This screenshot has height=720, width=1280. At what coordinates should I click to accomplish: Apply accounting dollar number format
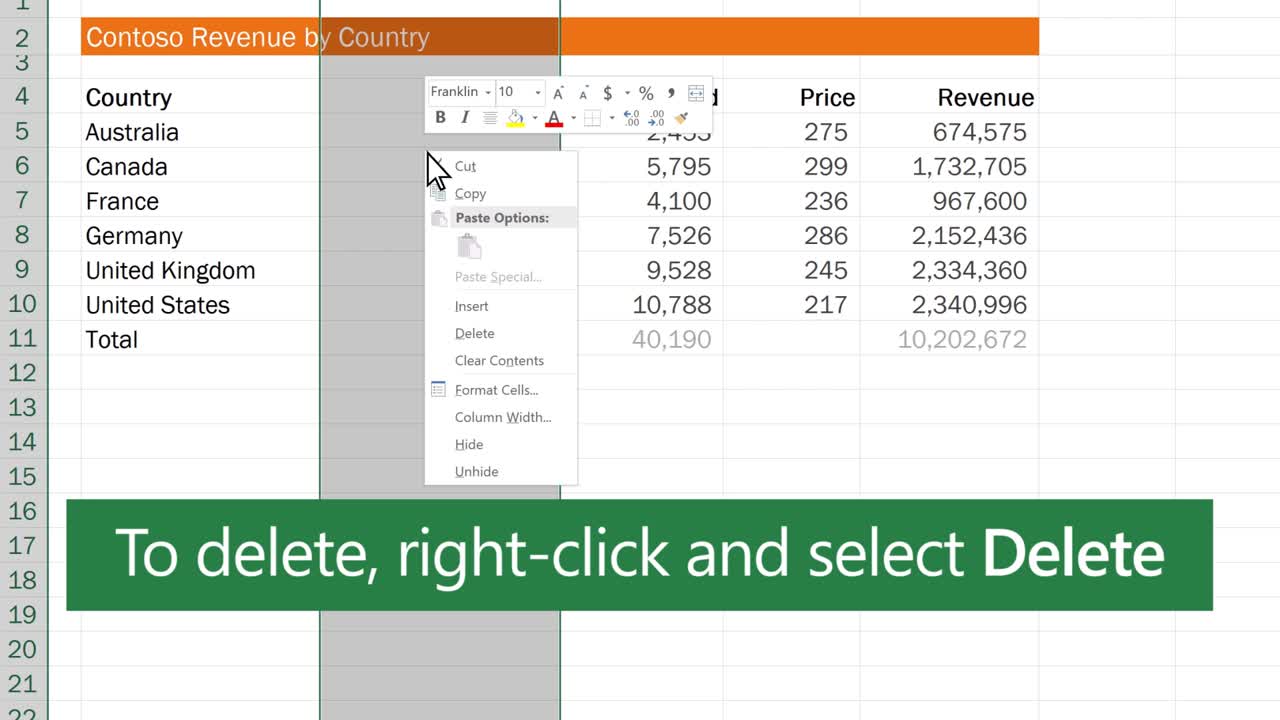(x=607, y=93)
